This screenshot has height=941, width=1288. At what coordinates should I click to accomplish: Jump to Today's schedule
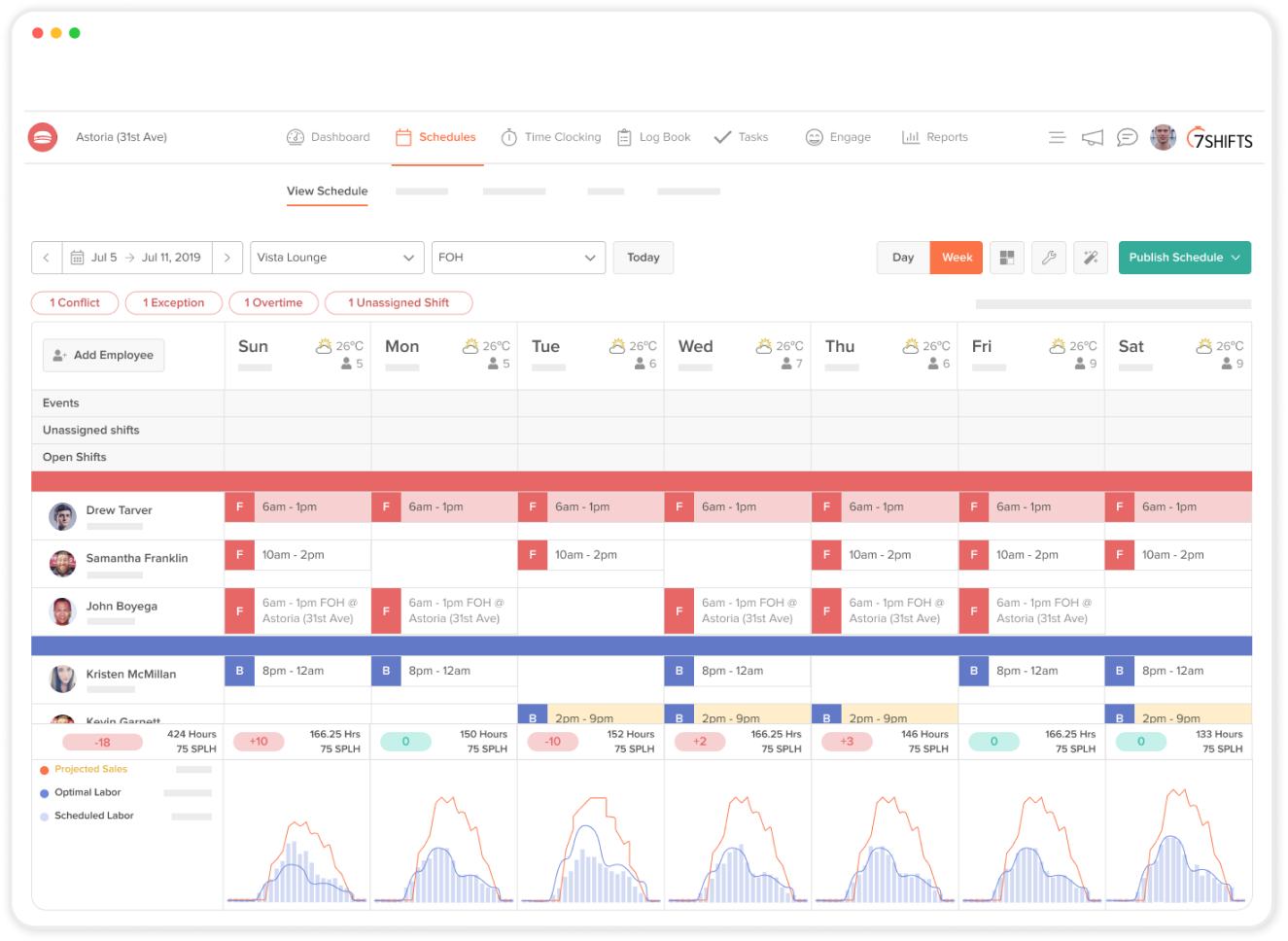click(x=643, y=258)
